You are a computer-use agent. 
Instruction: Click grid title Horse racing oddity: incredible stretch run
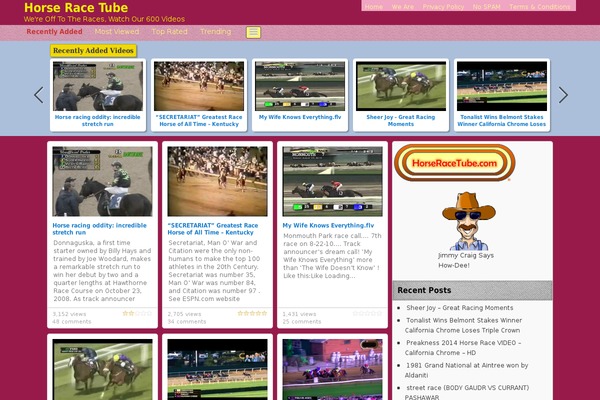99,229
